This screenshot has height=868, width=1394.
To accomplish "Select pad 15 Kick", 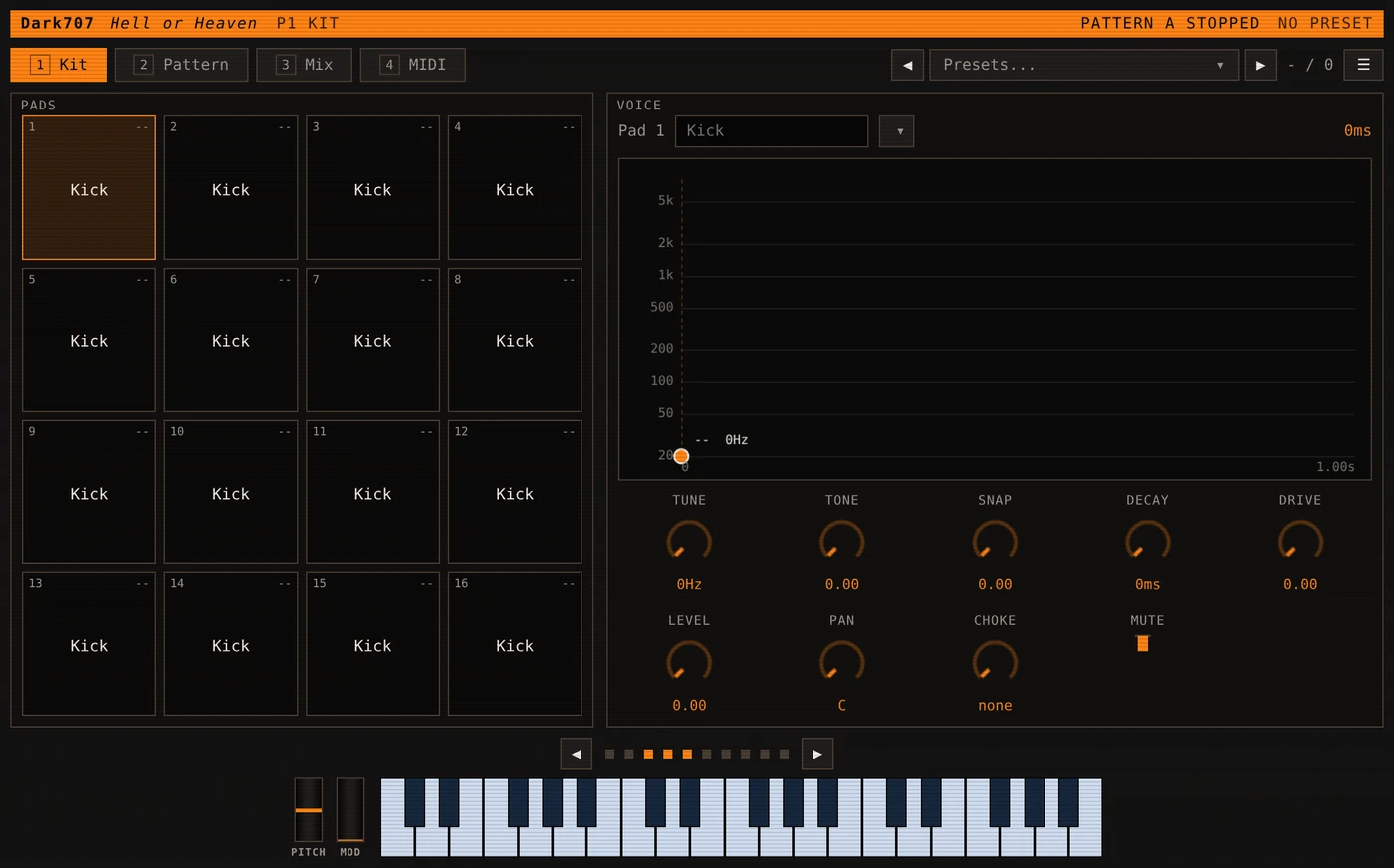I will [372, 644].
